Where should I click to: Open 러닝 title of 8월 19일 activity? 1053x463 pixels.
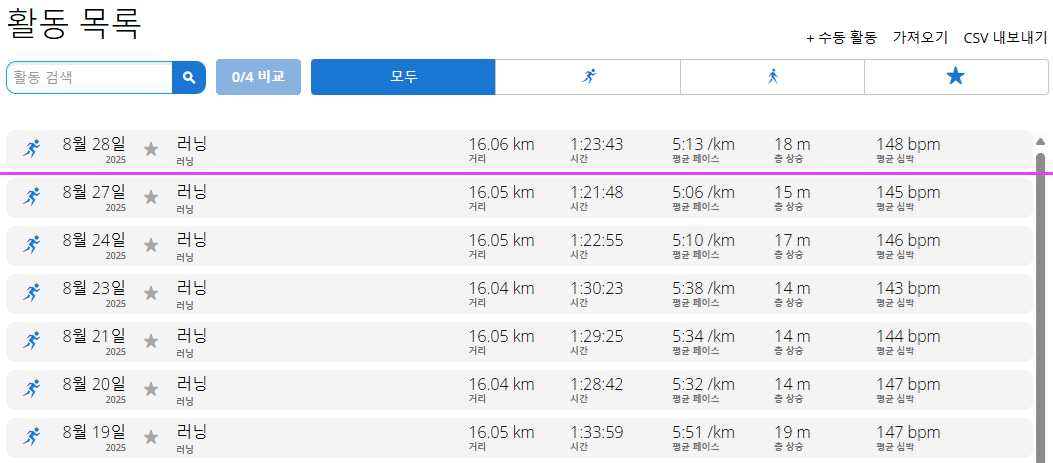(191, 432)
